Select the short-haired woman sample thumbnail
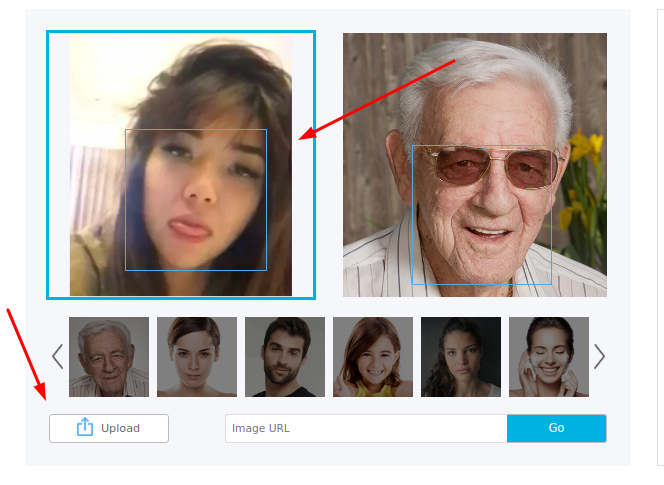 tap(197, 357)
